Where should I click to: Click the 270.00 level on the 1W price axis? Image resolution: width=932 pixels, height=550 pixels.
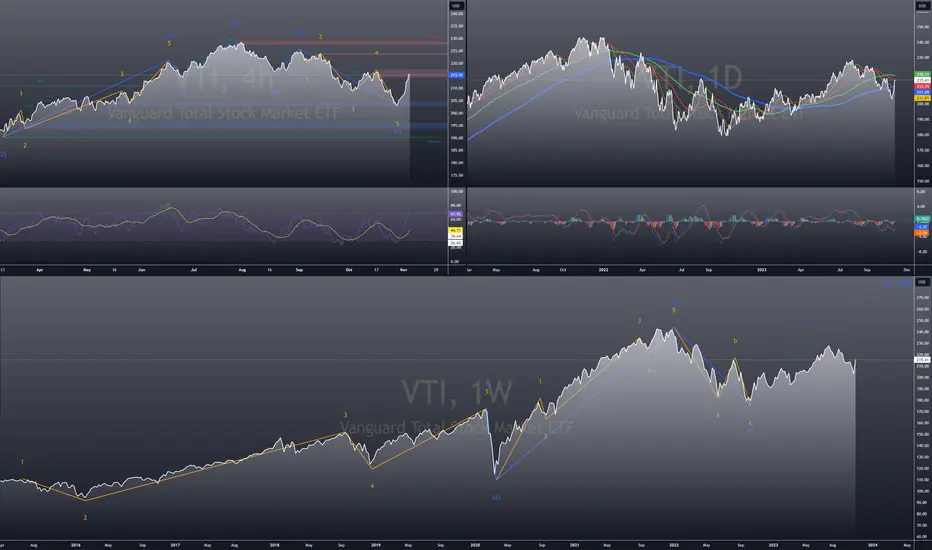923,297
